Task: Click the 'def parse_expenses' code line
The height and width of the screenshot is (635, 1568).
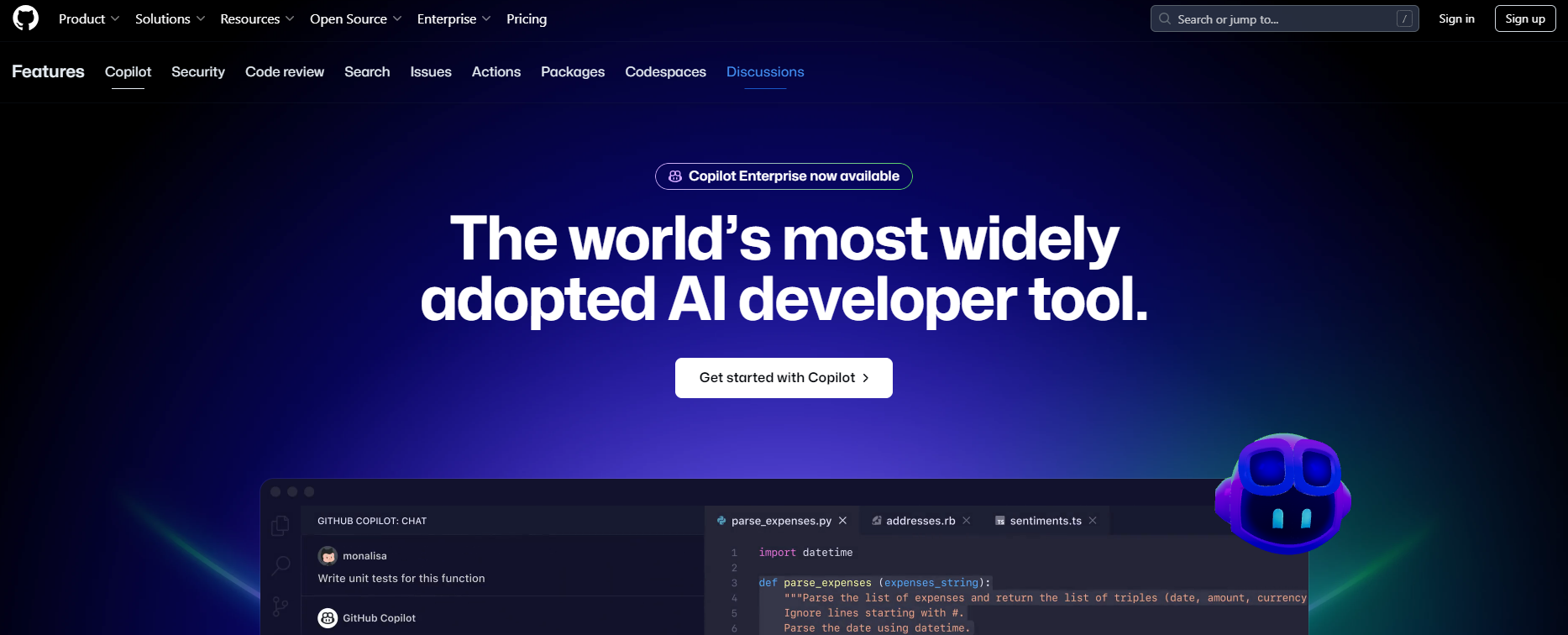Action: pos(875,583)
